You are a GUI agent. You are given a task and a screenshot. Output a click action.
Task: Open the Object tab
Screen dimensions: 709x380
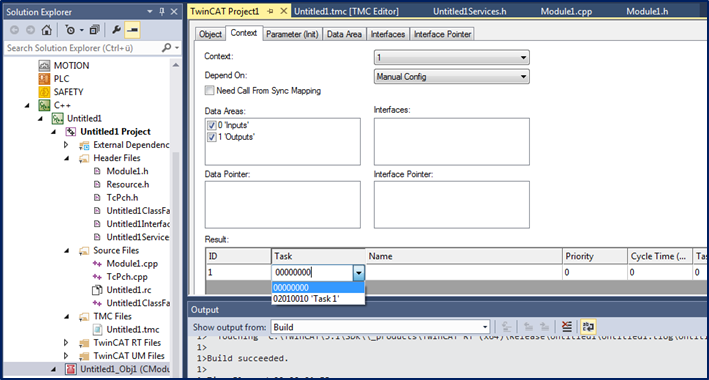click(210, 34)
